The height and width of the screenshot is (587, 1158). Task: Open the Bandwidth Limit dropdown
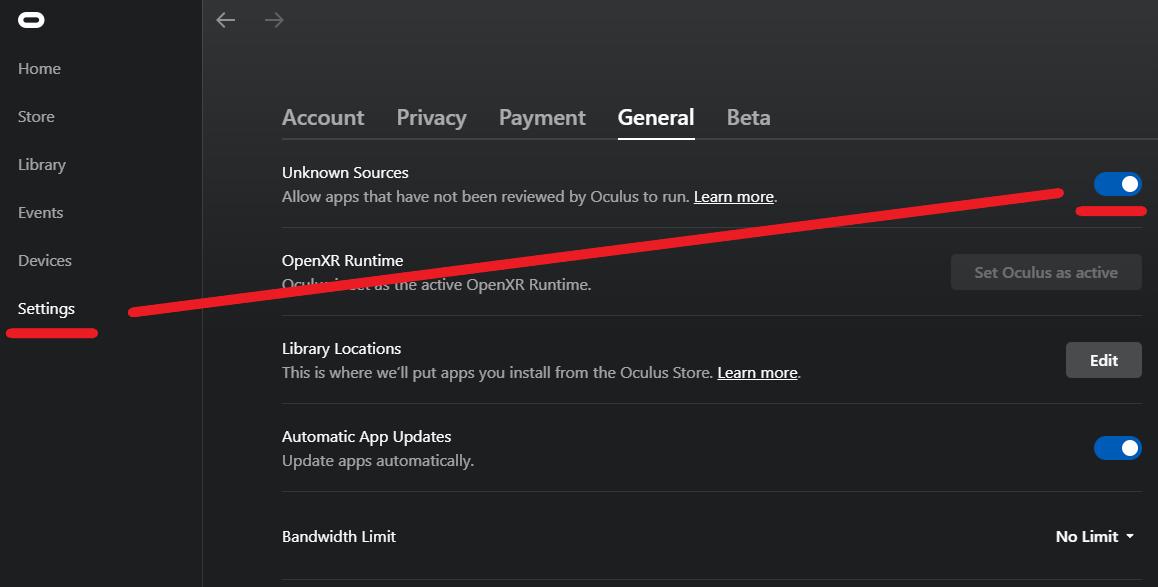pyautogui.click(x=1095, y=537)
